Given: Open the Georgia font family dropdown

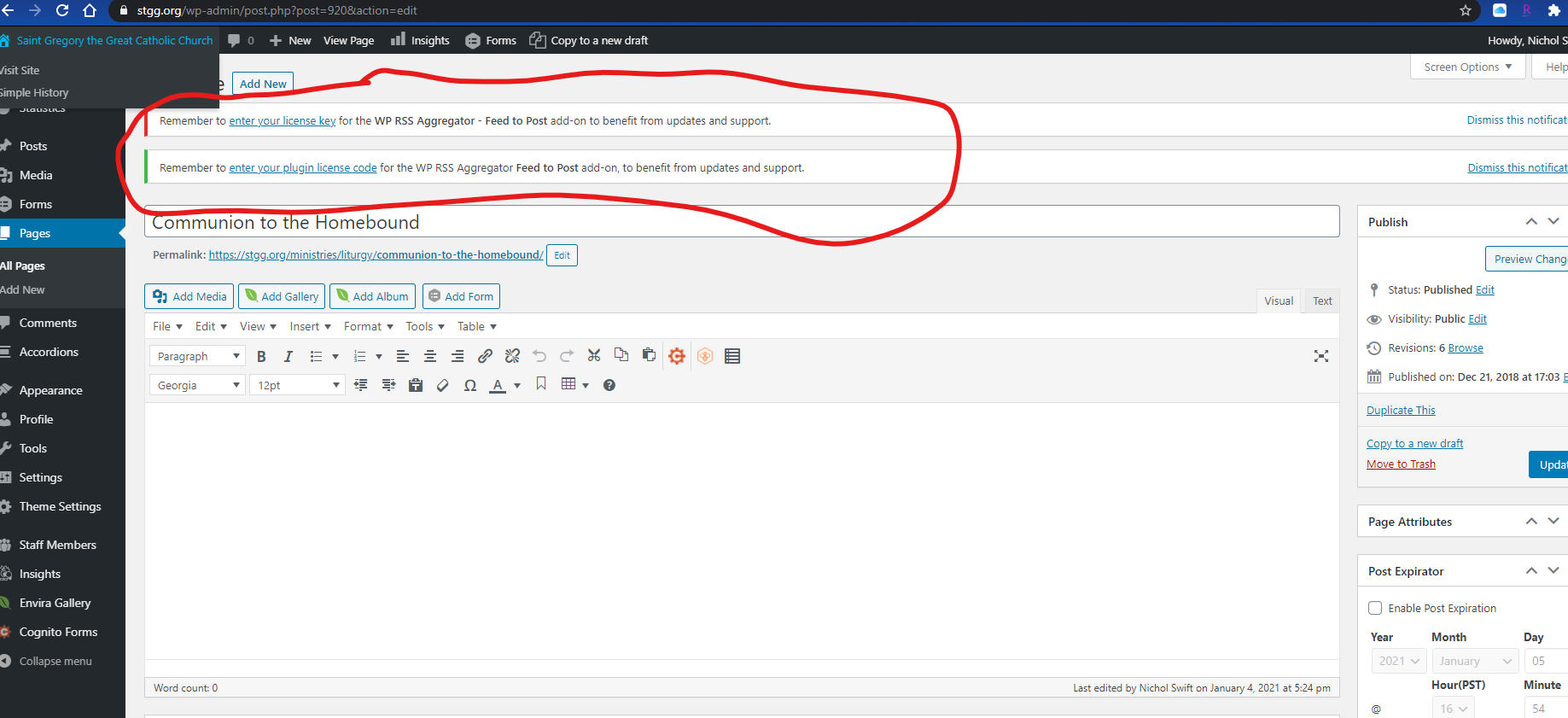Looking at the screenshot, I should click(x=197, y=386).
